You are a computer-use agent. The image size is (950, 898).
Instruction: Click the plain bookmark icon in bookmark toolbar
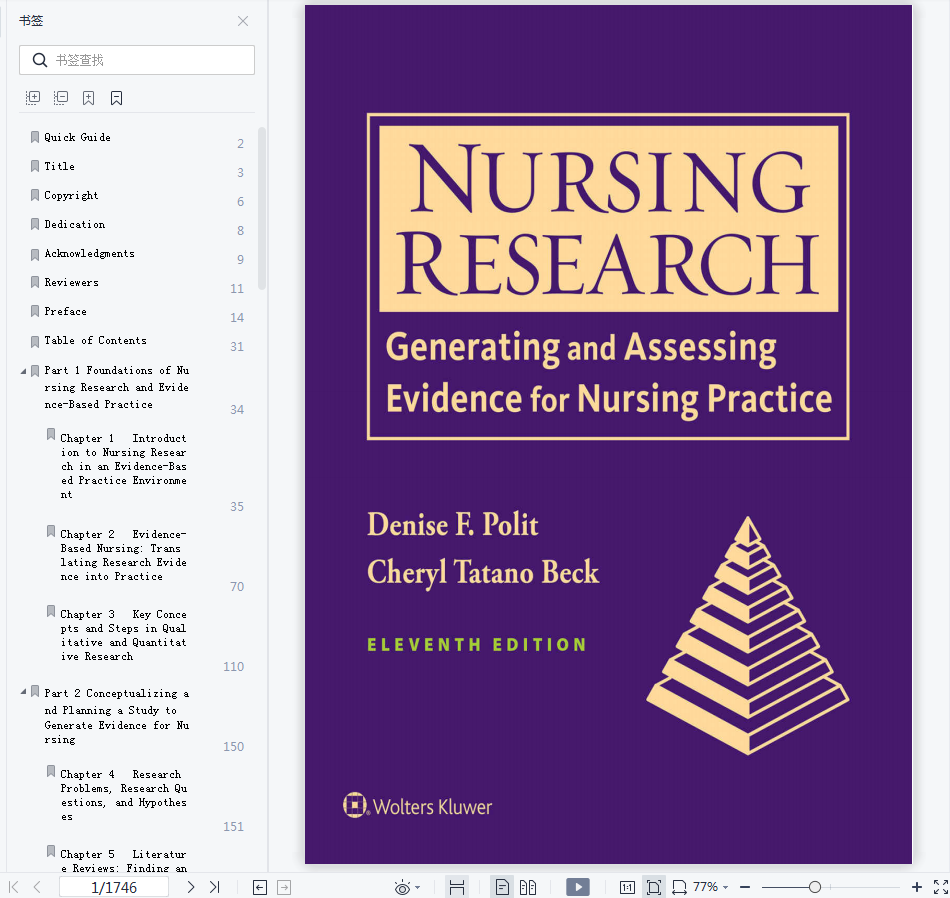(x=116, y=98)
